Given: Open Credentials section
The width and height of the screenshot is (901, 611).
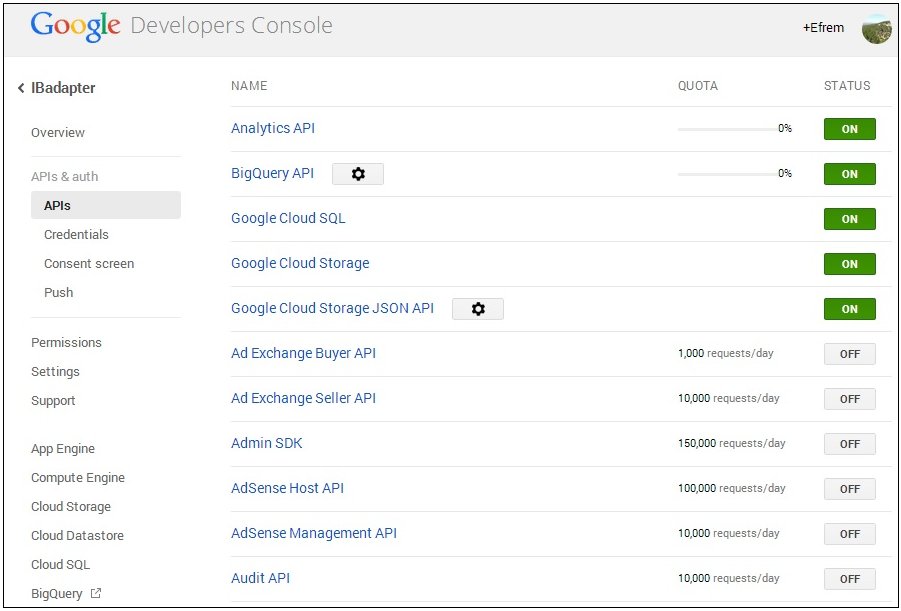Looking at the screenshot, I should click(x=76, y=235).
